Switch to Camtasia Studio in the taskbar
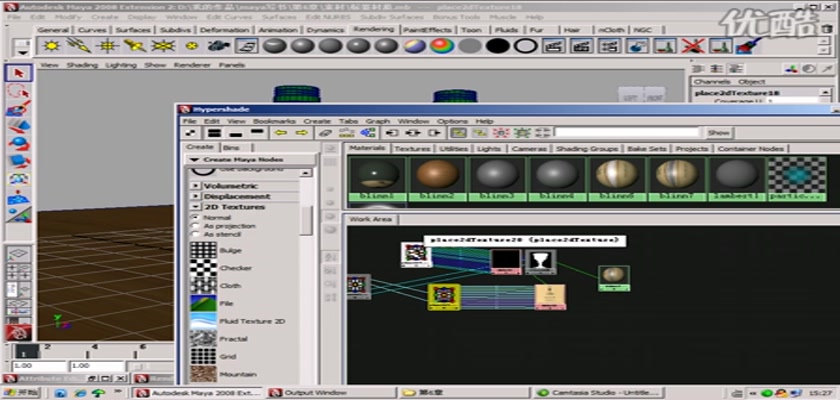The image size is (840, 400). pyautogui.click(x=600, y=393)
